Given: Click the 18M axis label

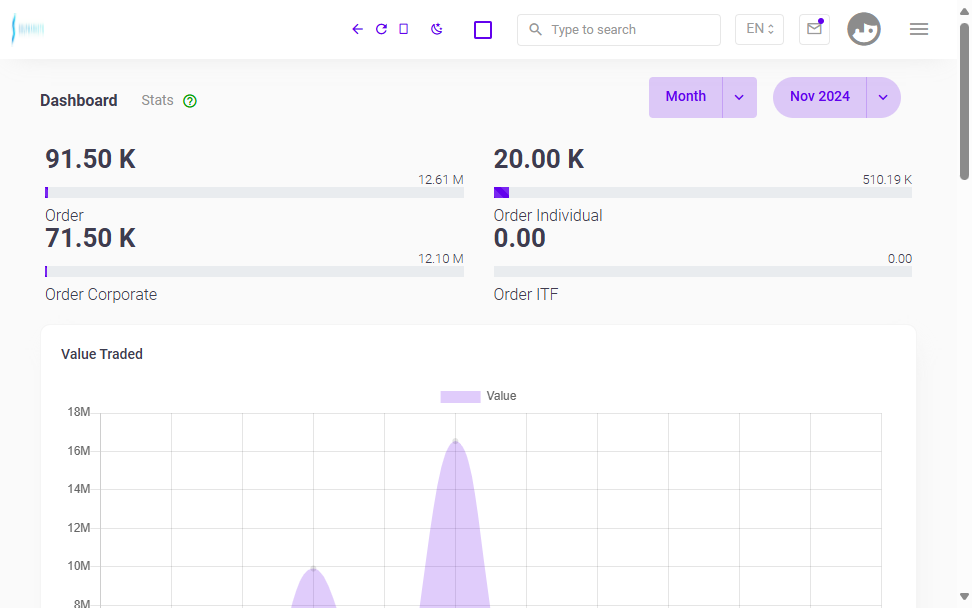Looking at the screenshot, I should [79, 412].
